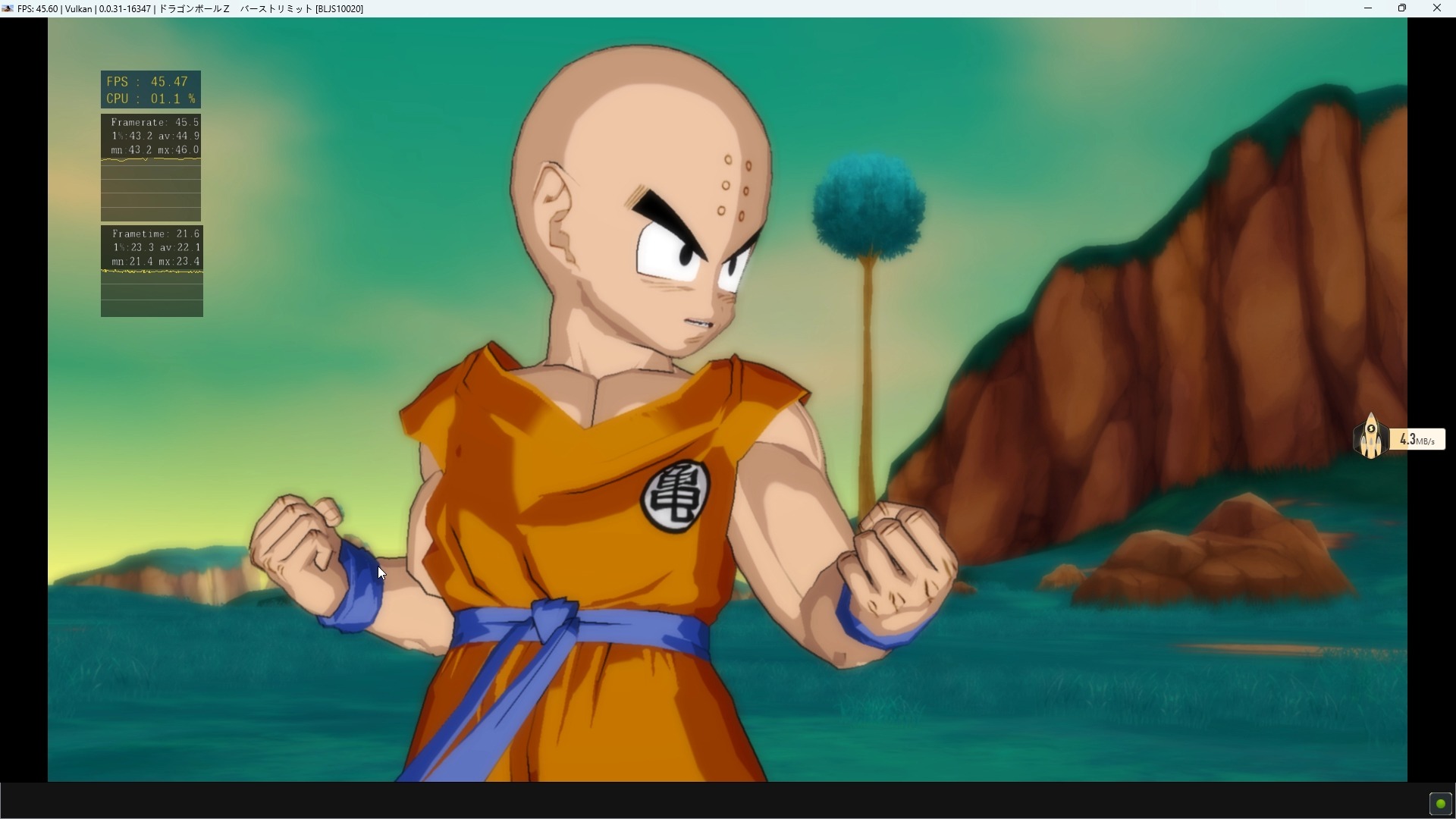Minimize the emulator game window
The image size is (1456, 819).
tap(1367, 8)
